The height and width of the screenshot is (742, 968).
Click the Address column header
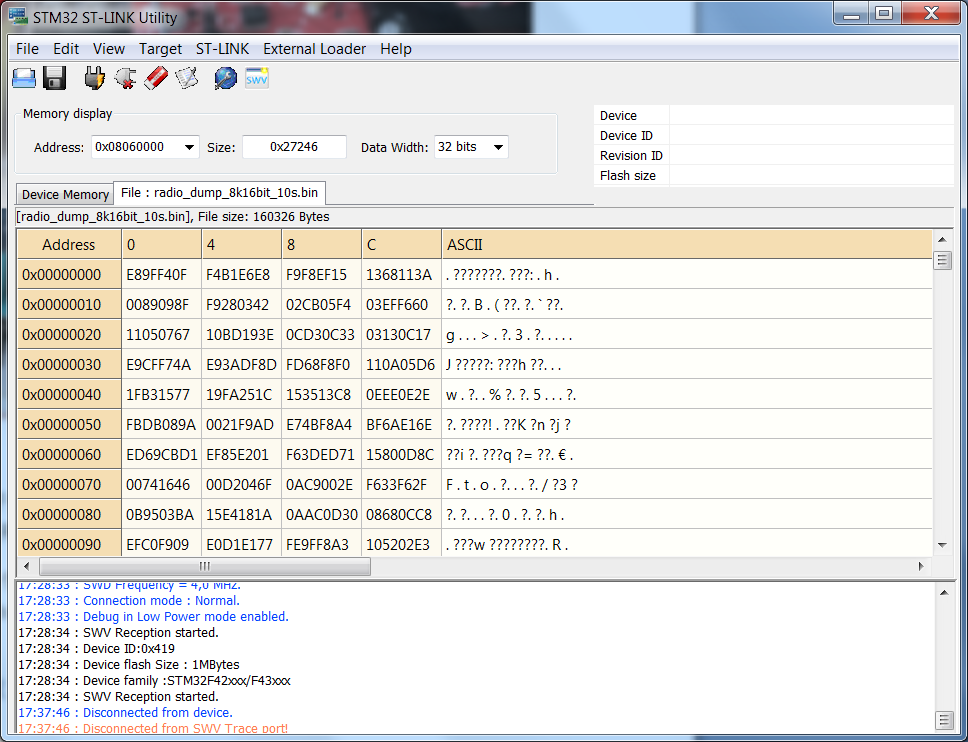(69, 245)
